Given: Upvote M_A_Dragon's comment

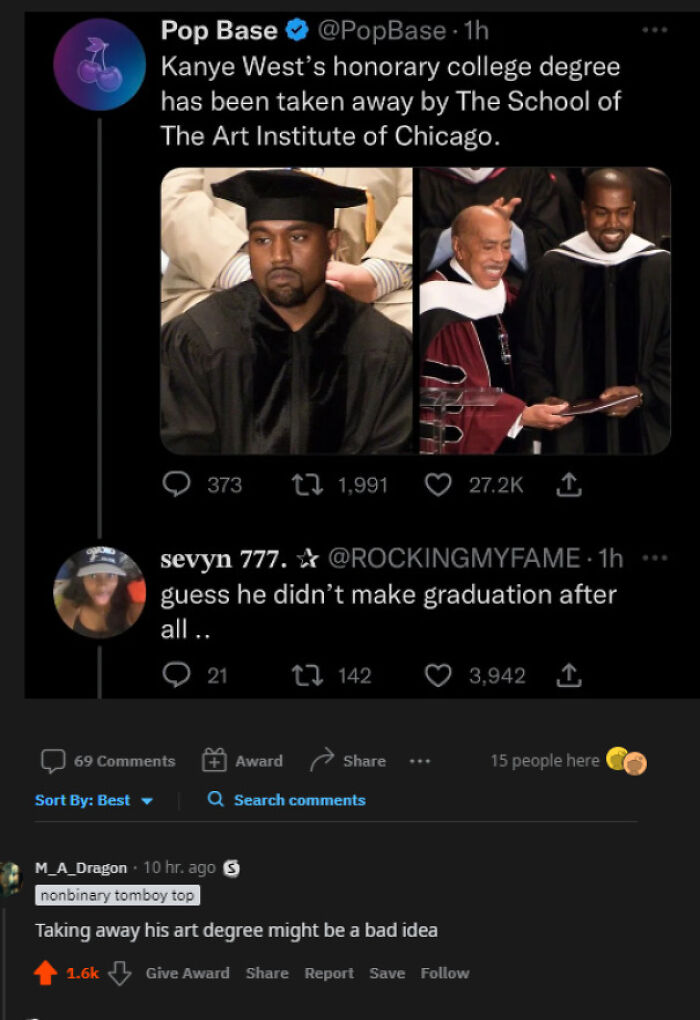Looking at the screenshot, I should click(44, 972).
